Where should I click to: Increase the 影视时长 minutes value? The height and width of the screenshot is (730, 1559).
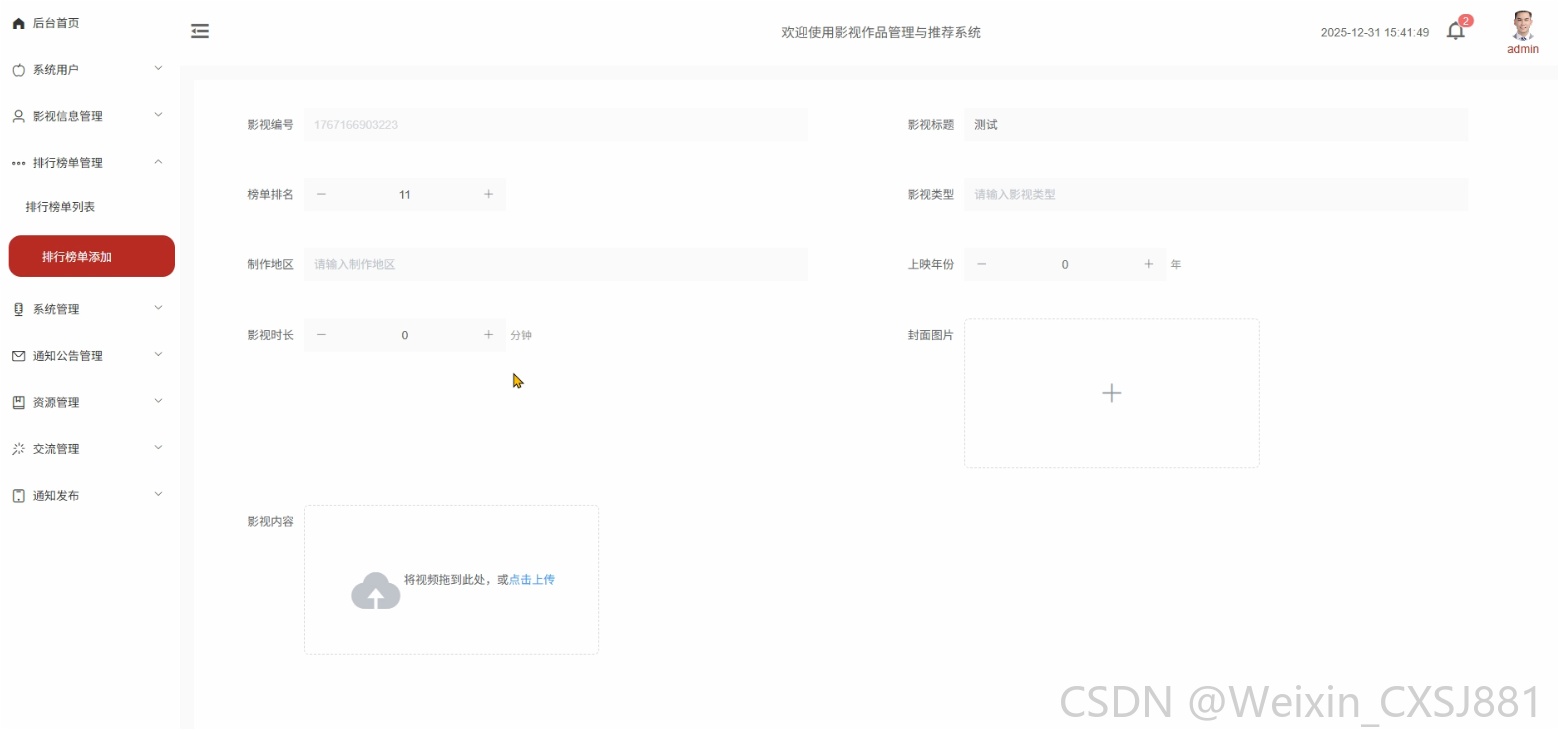(488, 335)
